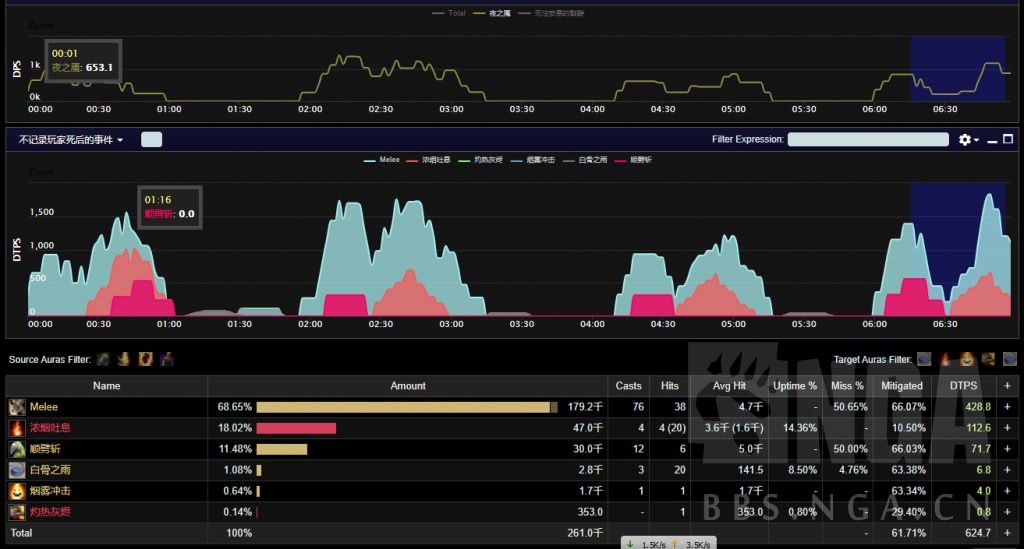Select the third Source Auras Filter icon
Viewport: 1024px width, 549px height.
(x=145, y=359)
